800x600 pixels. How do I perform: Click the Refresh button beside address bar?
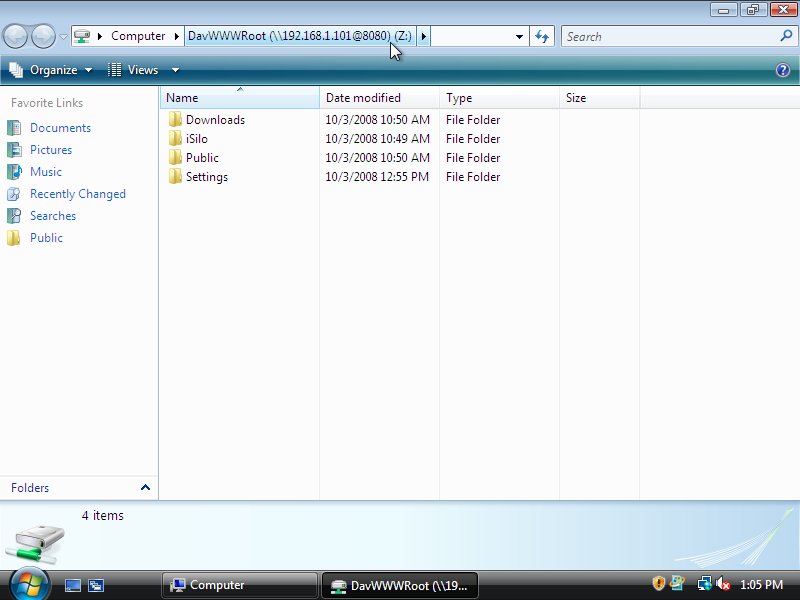click(542, 36)
